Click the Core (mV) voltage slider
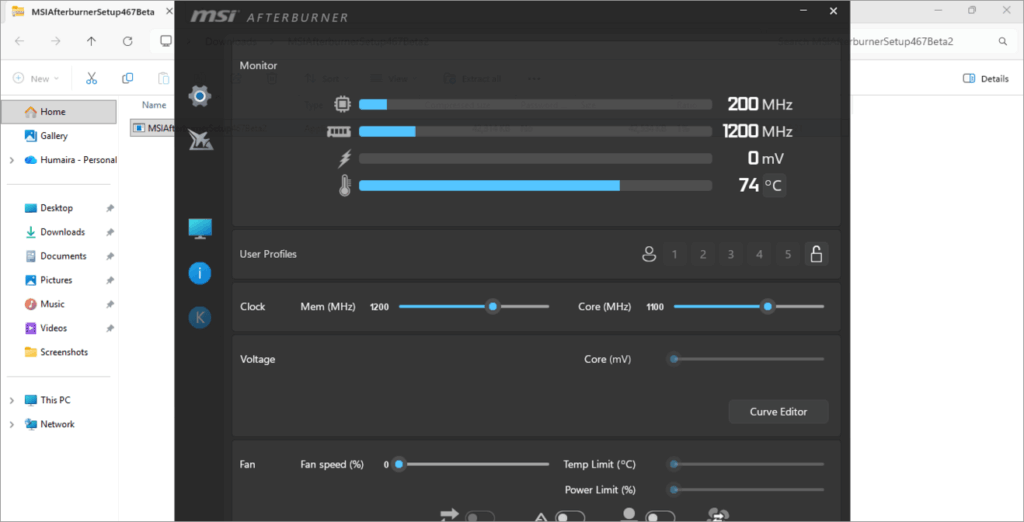This screenshot has height=522, width=1024. click(x=748, y=359)
